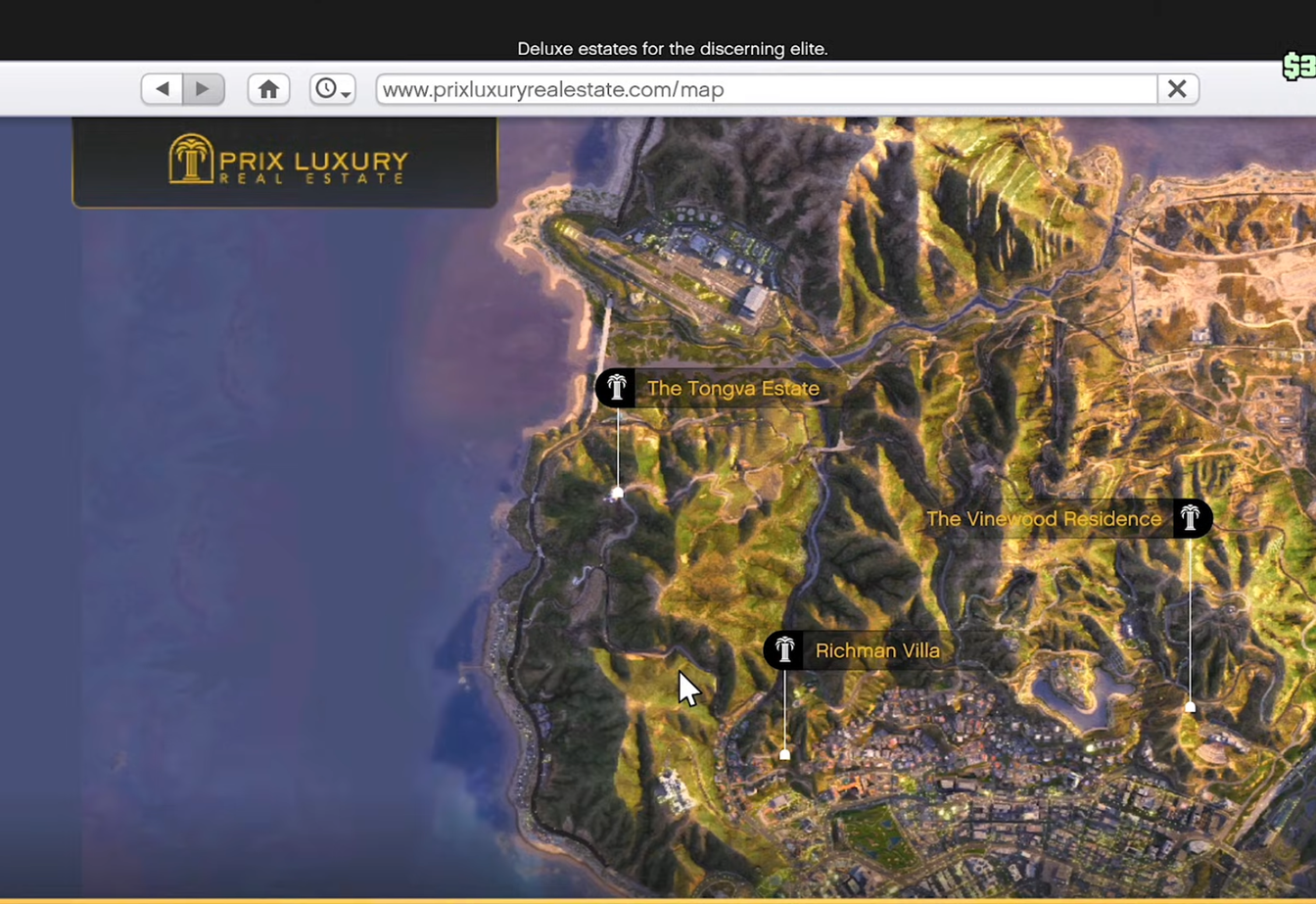Open the Richman Villa listing label

coord(876,650)
